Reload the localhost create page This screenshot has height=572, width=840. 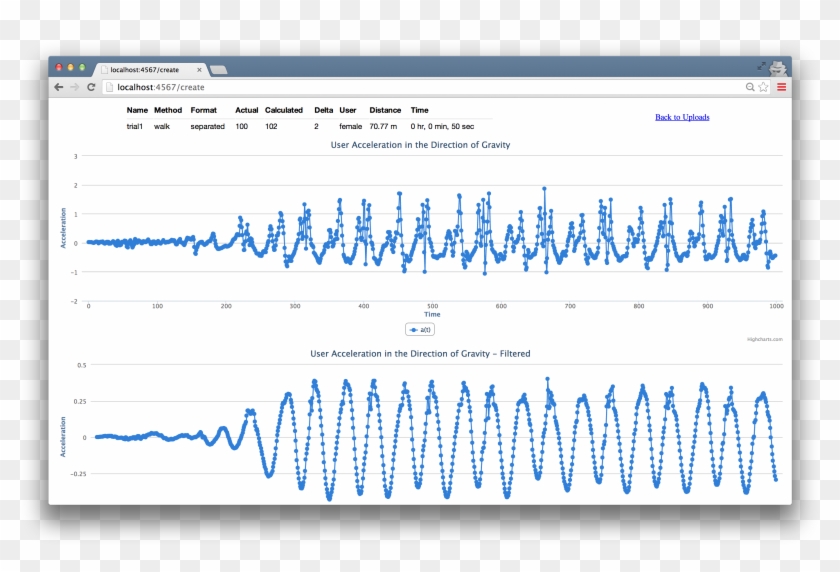point(91,87)
